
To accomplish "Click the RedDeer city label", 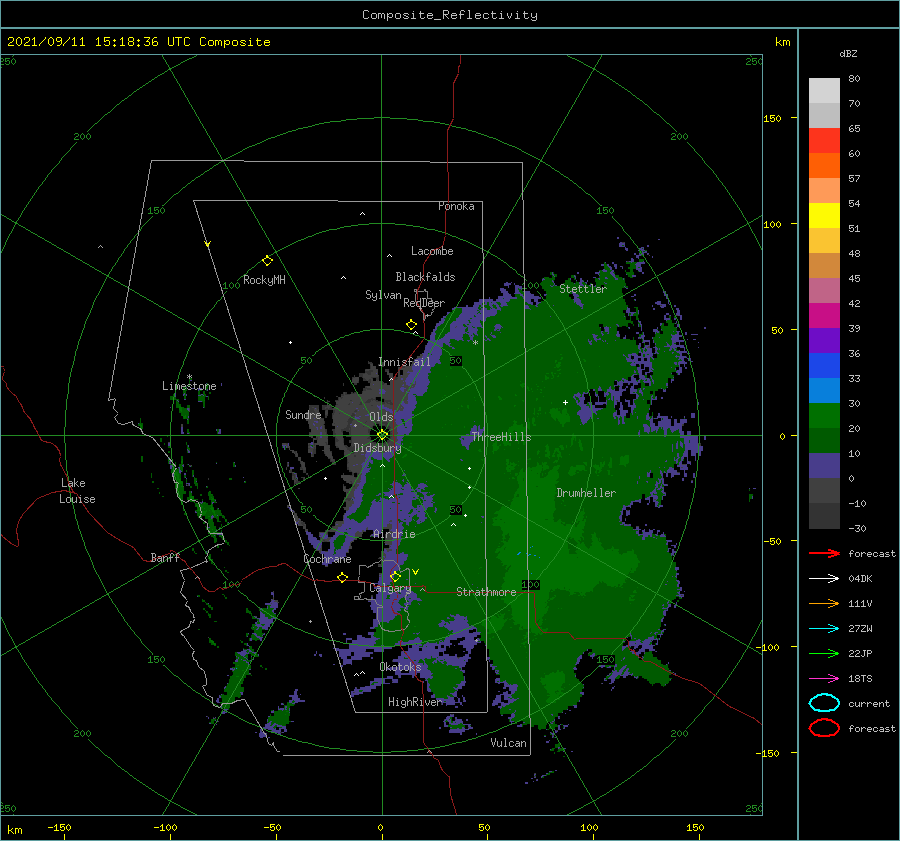I will (x=424, y=303).
